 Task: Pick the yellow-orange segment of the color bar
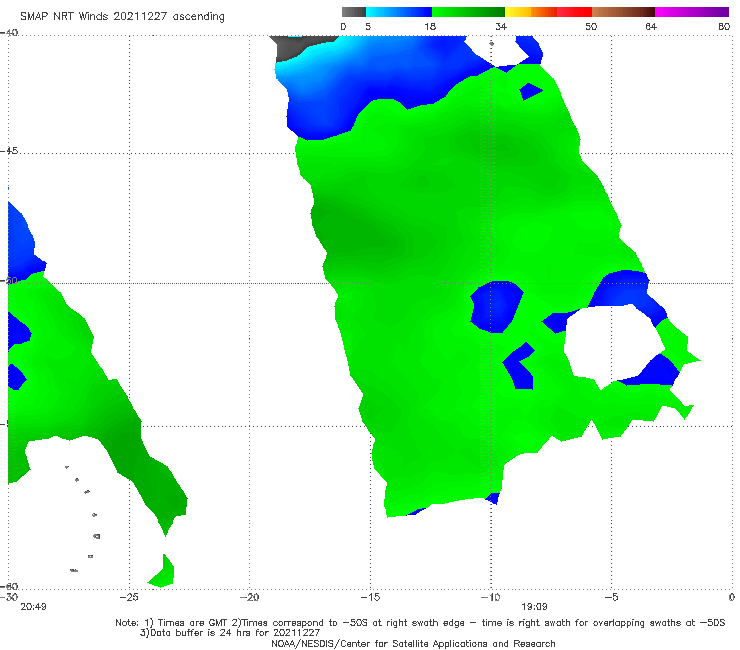(x=531, y=12)
